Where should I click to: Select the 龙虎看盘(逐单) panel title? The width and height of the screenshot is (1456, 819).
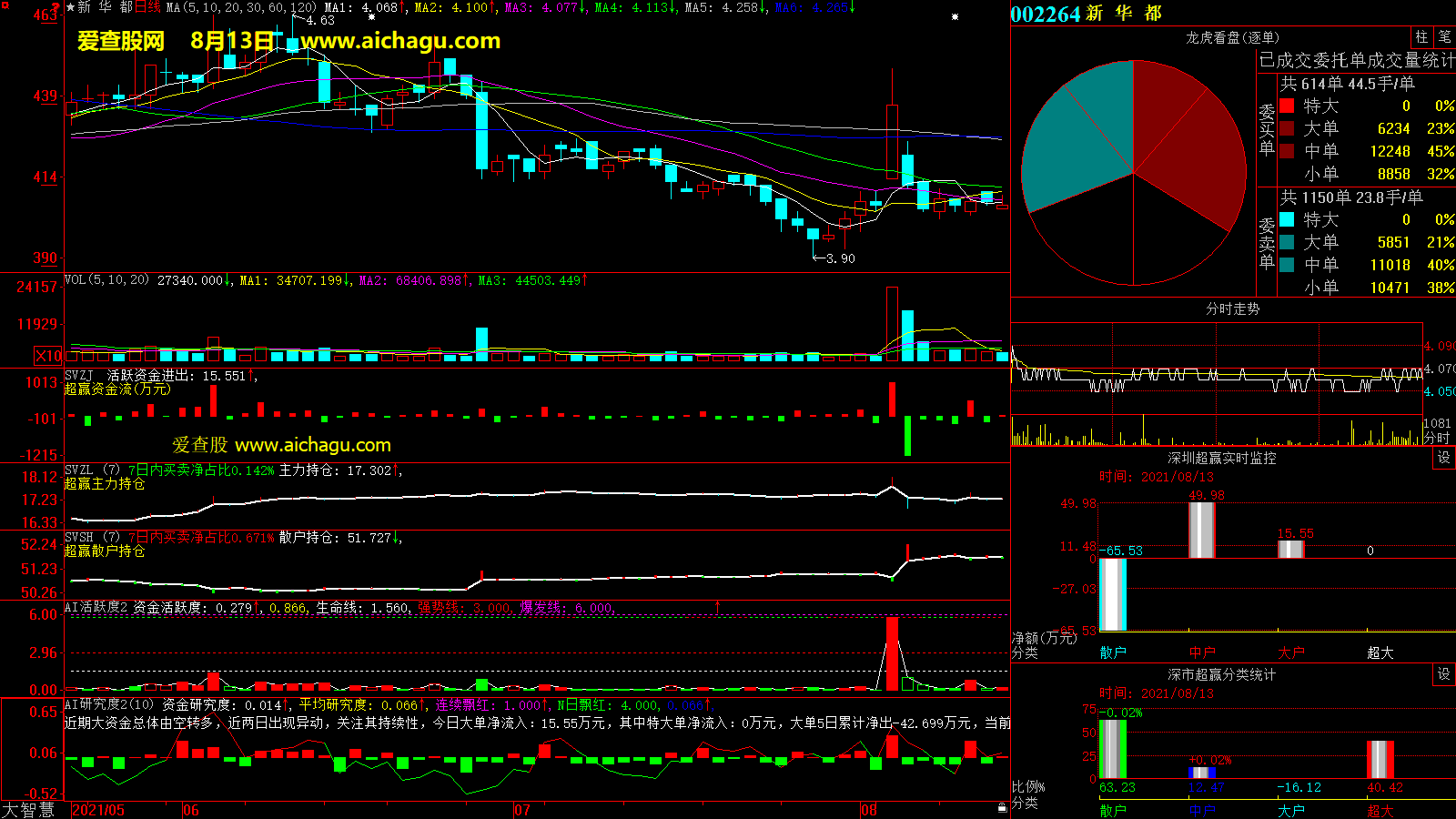pyautogui.click(x=1232, y=37)
